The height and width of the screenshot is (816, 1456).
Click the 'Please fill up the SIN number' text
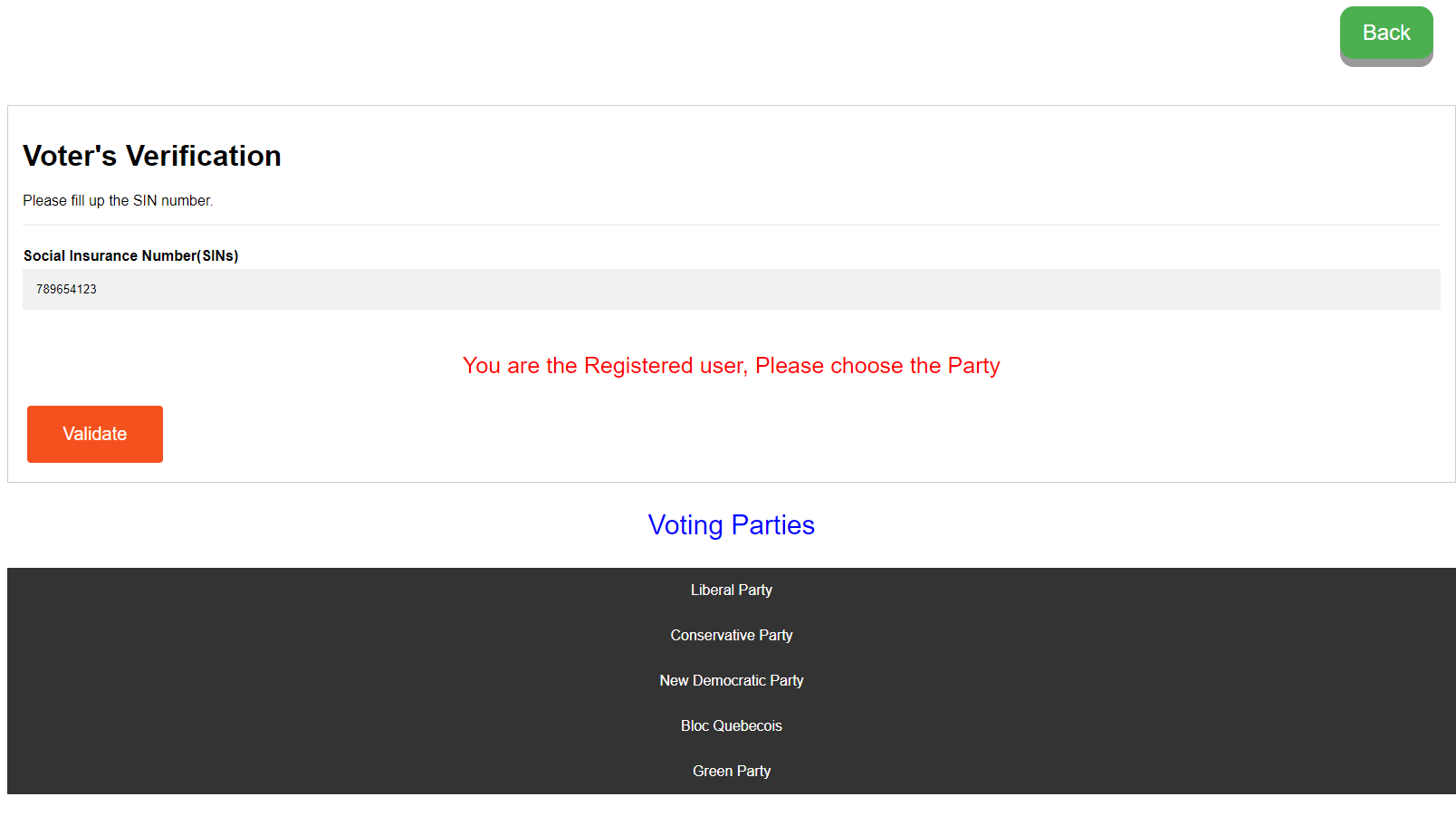coord(118,201)
